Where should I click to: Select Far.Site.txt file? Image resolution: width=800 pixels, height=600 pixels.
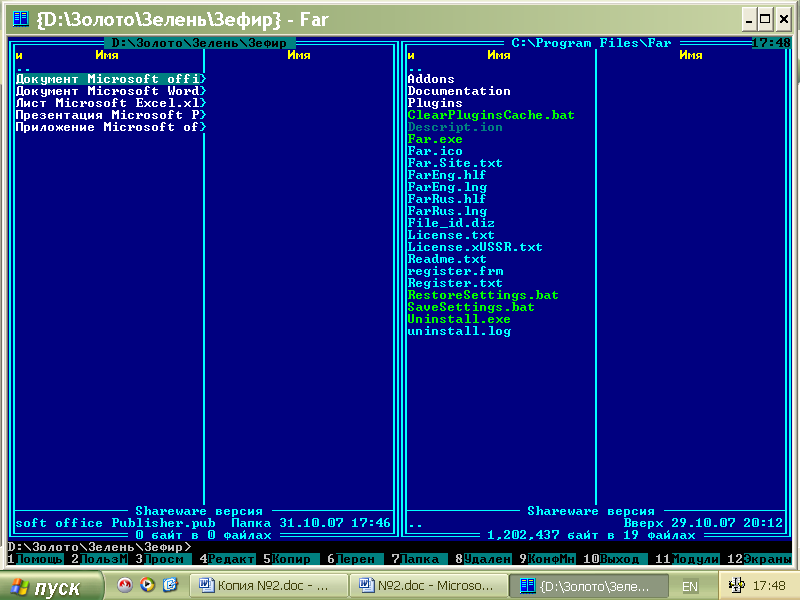click(455, 163)
